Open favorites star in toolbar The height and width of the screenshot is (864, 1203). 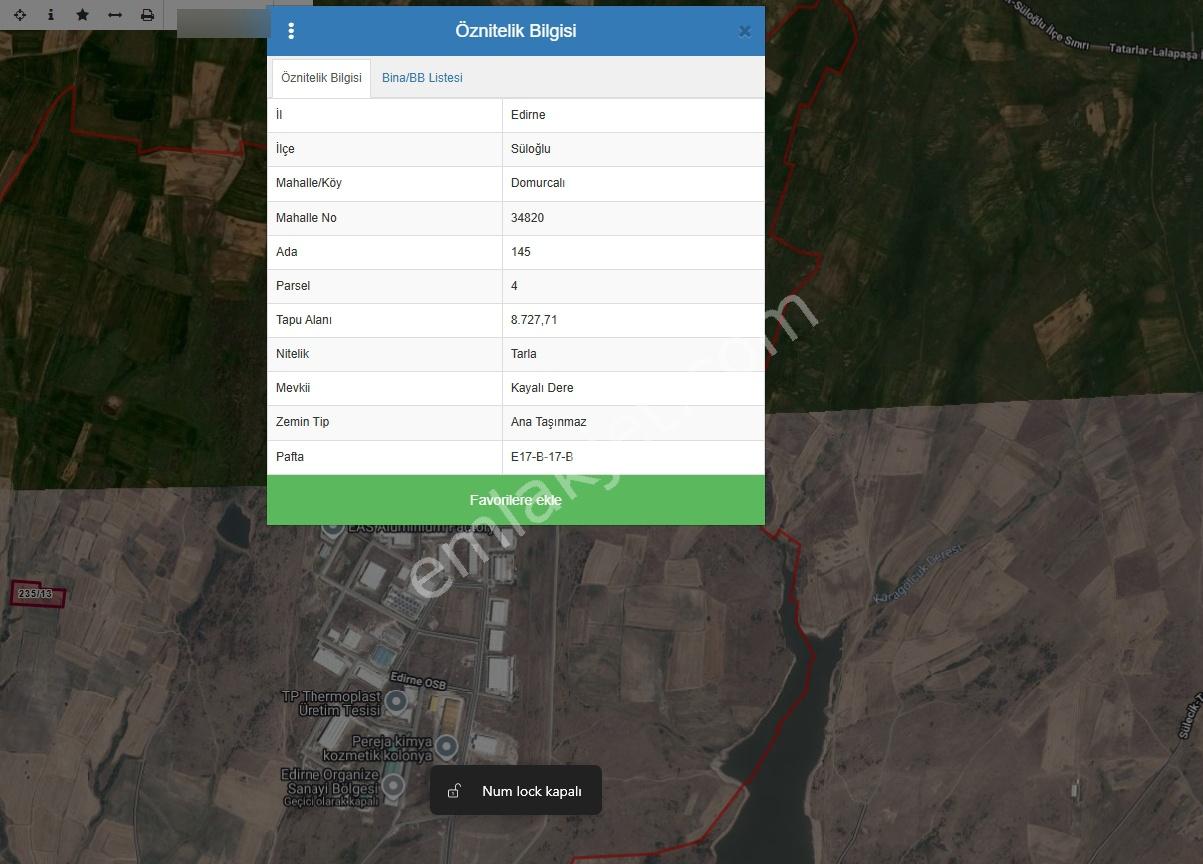pos(82,15)
